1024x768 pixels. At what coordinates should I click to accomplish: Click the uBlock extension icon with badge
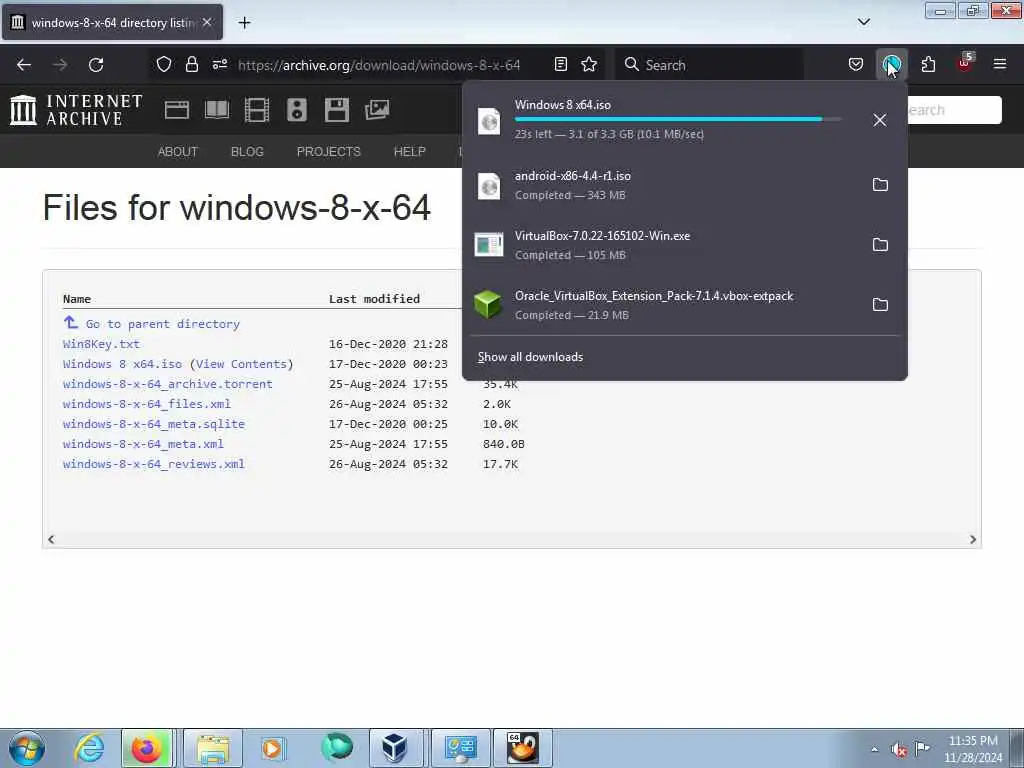965,63
